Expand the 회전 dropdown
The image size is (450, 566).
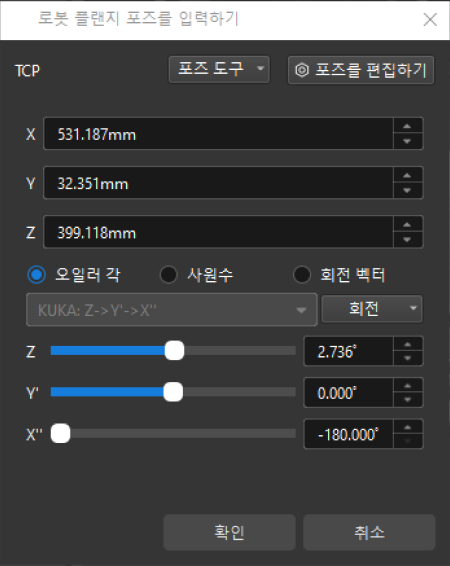coord(372,309)
